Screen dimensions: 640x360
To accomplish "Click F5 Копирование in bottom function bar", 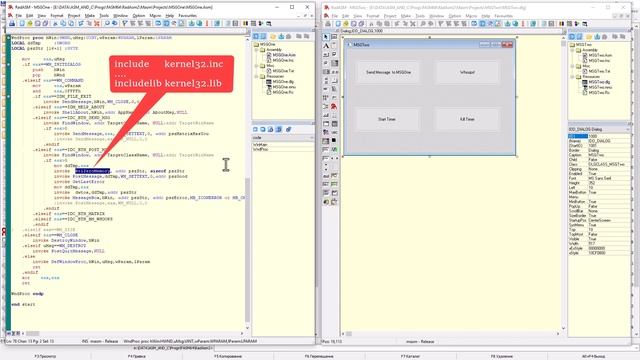I will [228, 356].
